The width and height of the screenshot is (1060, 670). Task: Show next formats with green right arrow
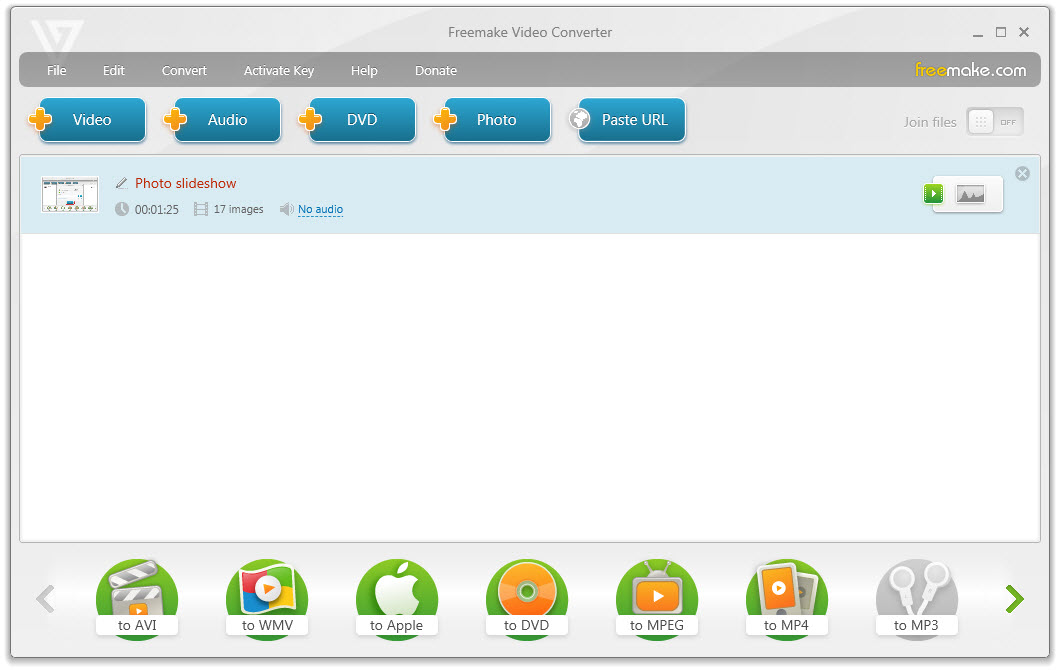coord(1014,599)
